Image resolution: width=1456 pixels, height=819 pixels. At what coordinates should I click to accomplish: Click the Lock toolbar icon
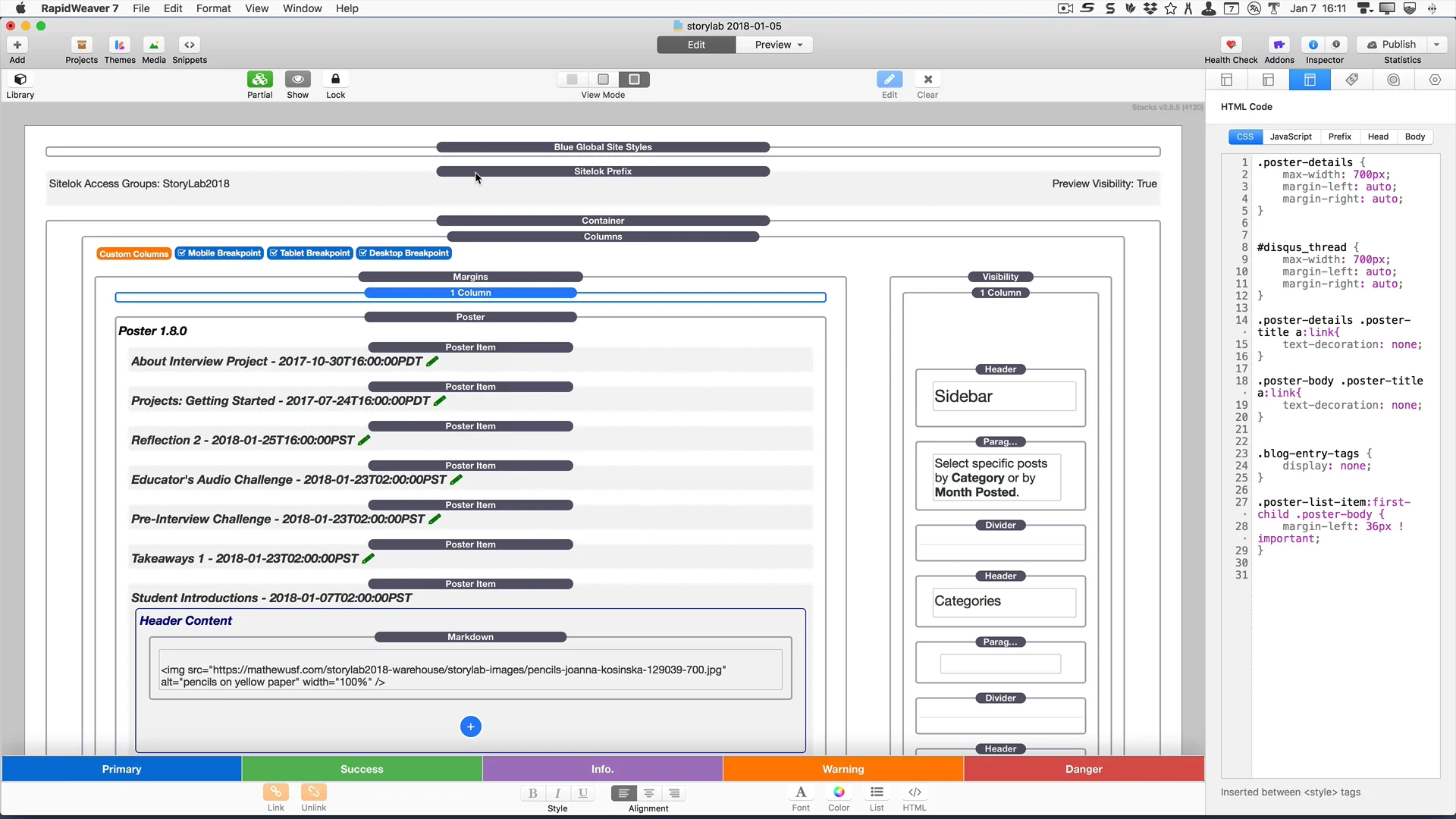[335, 80]
